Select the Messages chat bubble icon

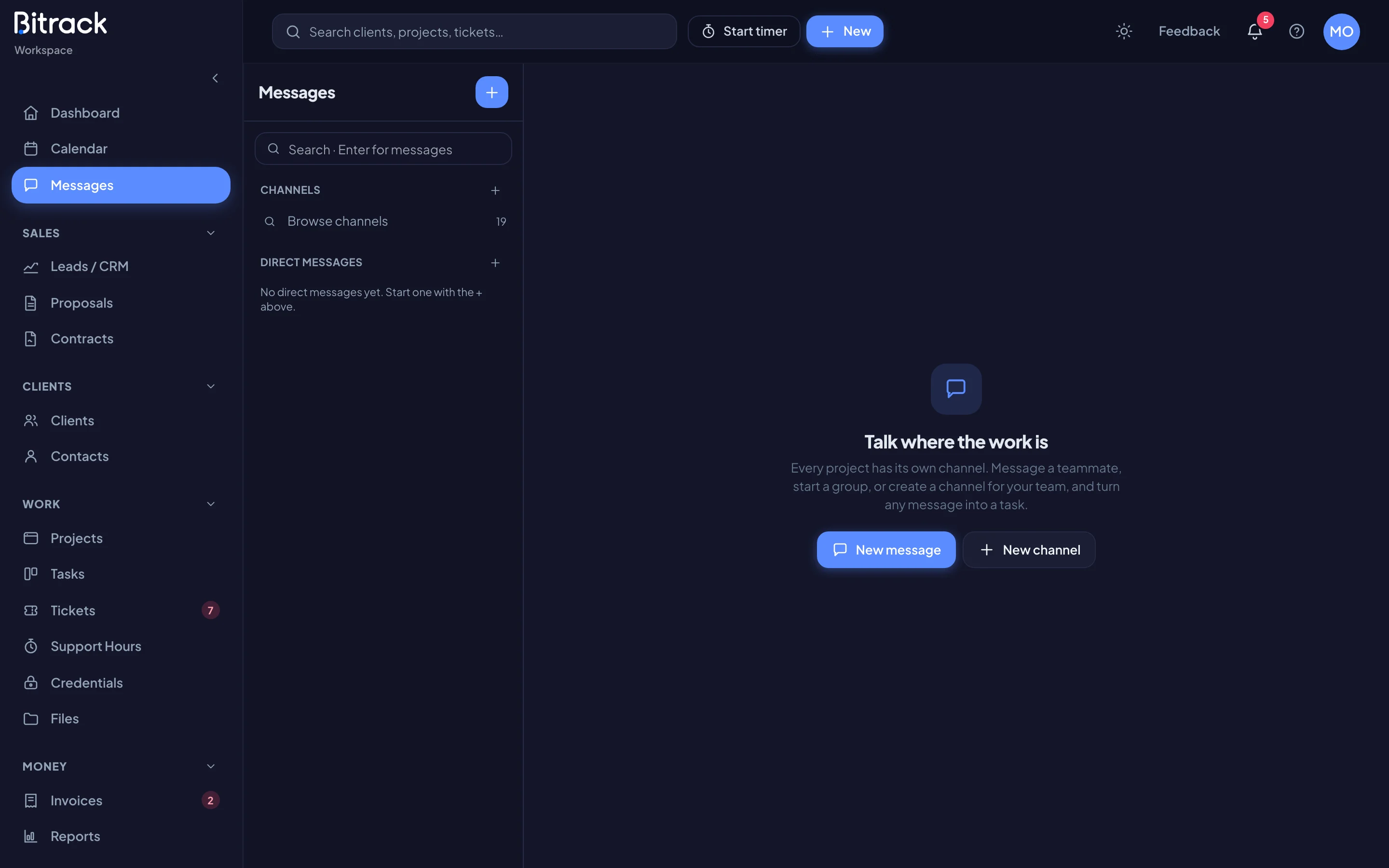coord(31,185)
